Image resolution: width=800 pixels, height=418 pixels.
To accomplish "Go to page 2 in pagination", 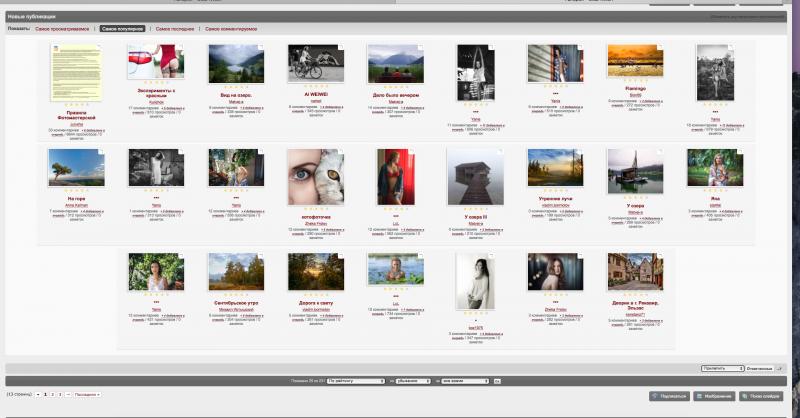I will (x=53, y=395).
